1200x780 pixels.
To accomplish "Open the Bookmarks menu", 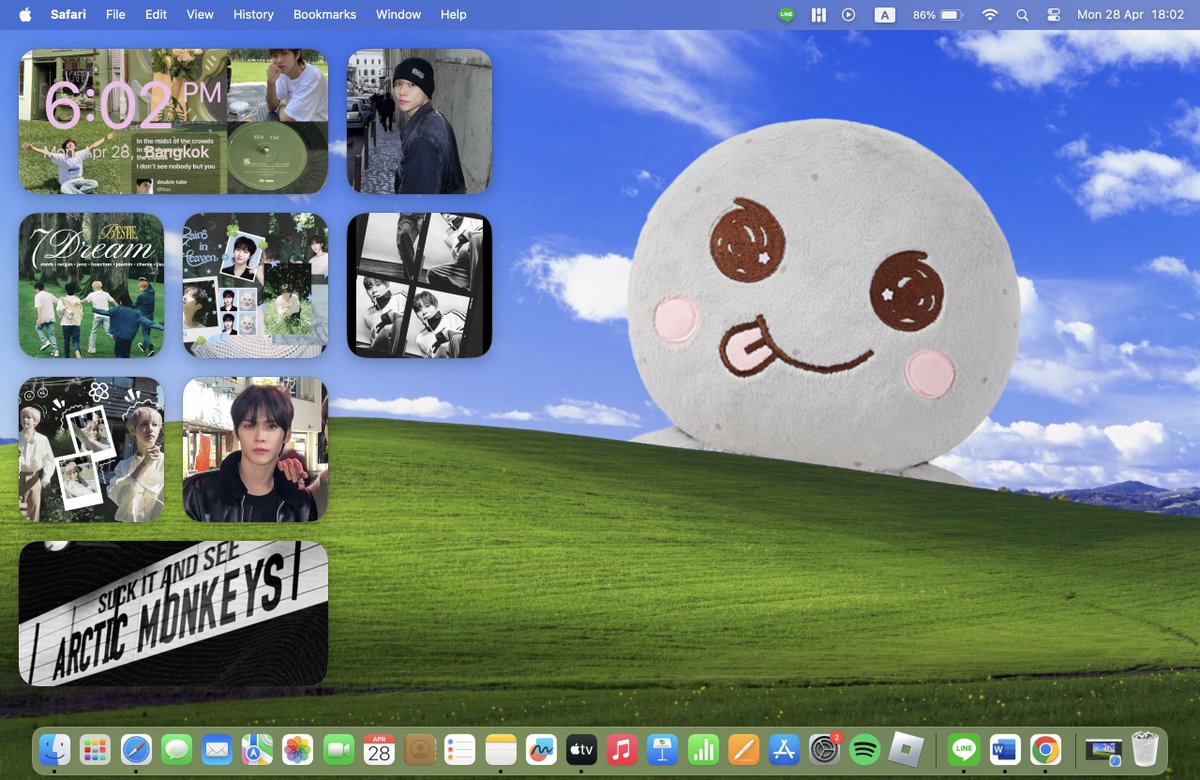I will point(325,15).
